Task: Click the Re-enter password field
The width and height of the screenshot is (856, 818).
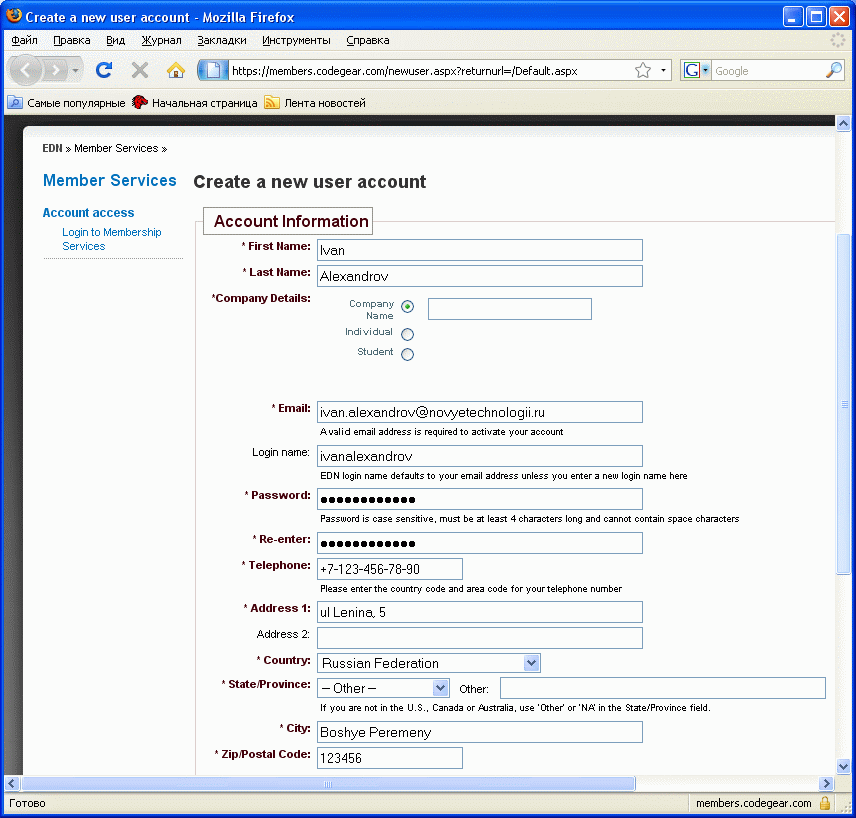Action: coord(479,543)
